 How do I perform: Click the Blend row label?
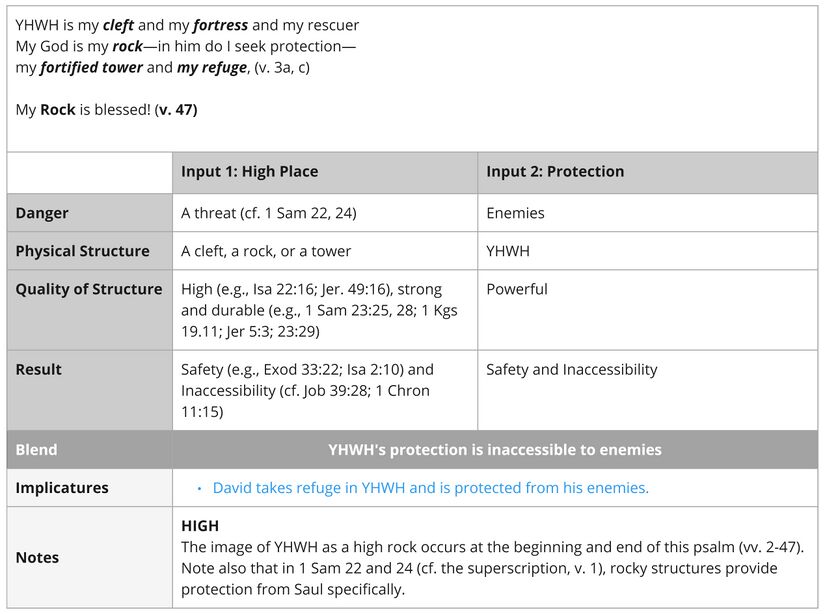click(36, 450)
